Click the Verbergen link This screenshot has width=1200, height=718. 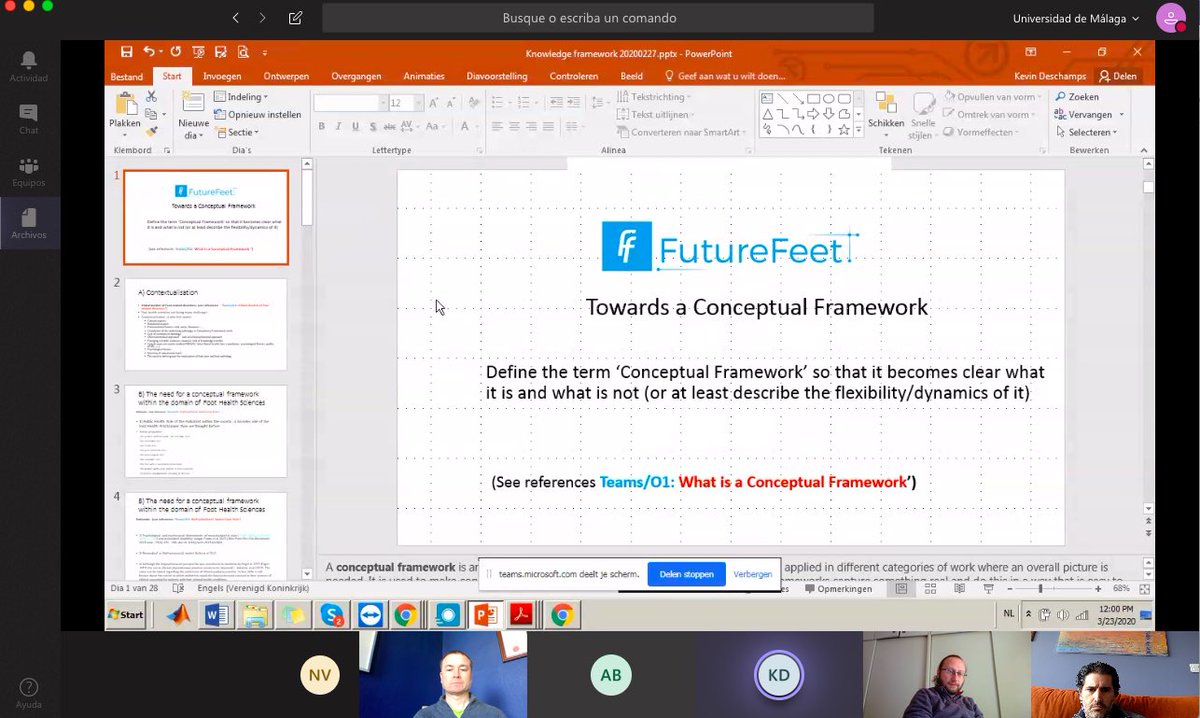coord(752,574)
